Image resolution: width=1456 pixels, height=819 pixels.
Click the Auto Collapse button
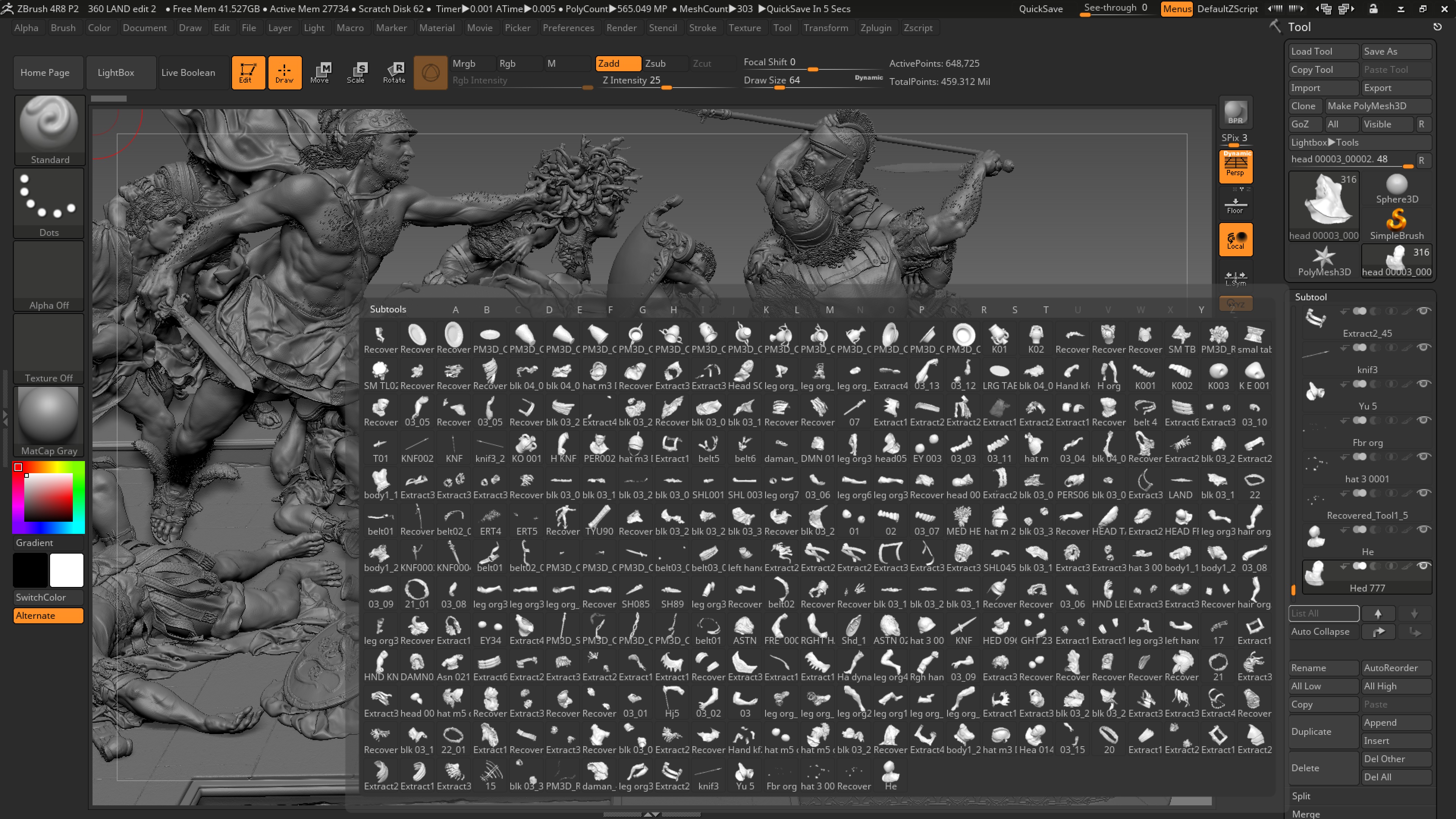(x=1324, y=631)
